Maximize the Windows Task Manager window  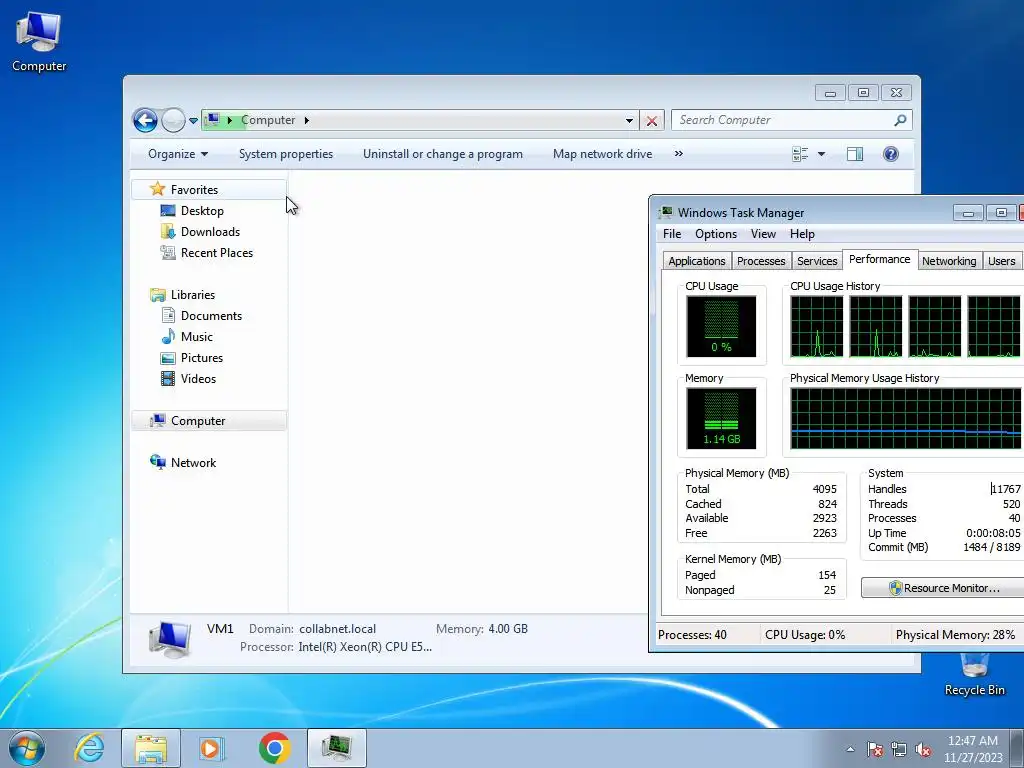pos(1000,212)
